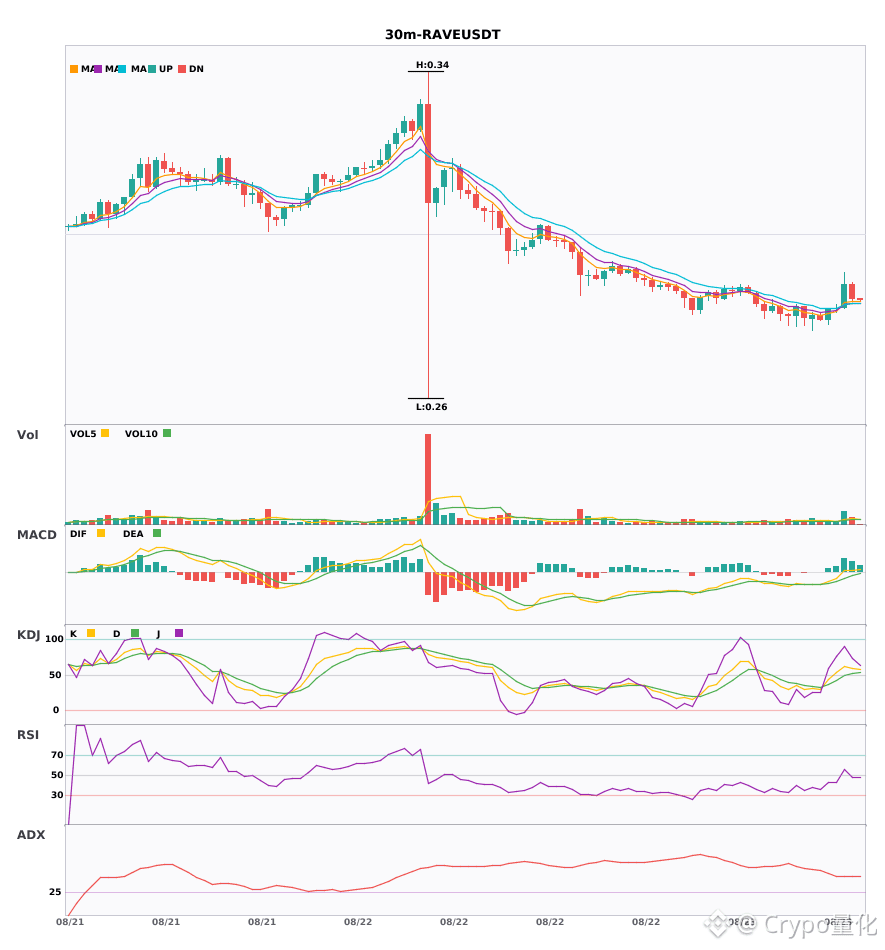Screen dimensions: 885x950
Task: Click the H:0.34 high price label
Action: coord(433,65)
